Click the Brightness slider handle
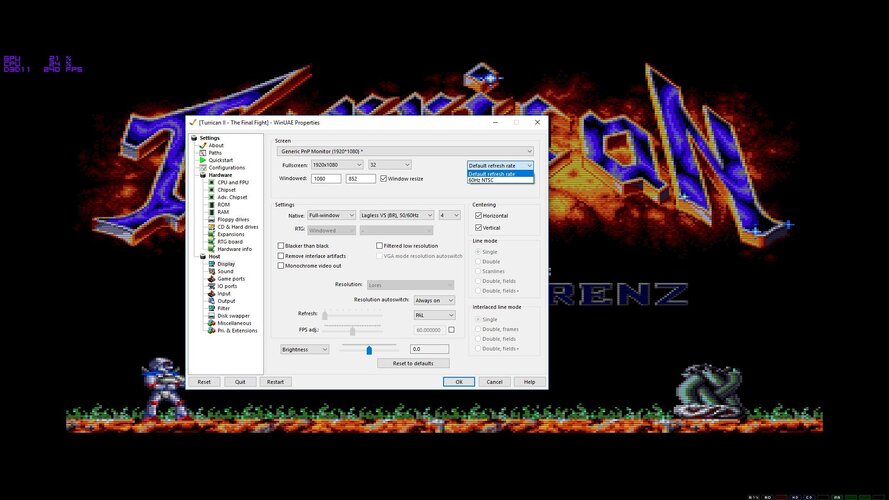This screenshot has height=500, width=889. click(x=369, y=350)
